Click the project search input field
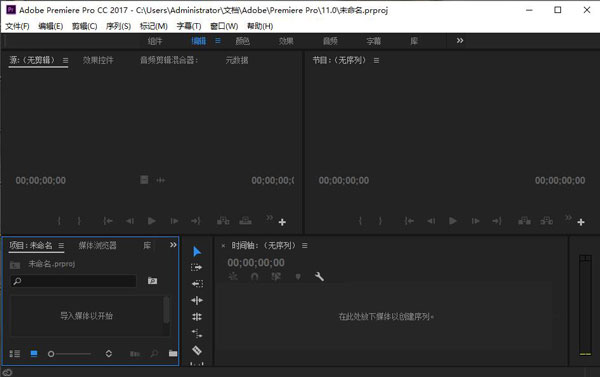Image resolution: width=600 pixels, height=377 pixels. 73,281
